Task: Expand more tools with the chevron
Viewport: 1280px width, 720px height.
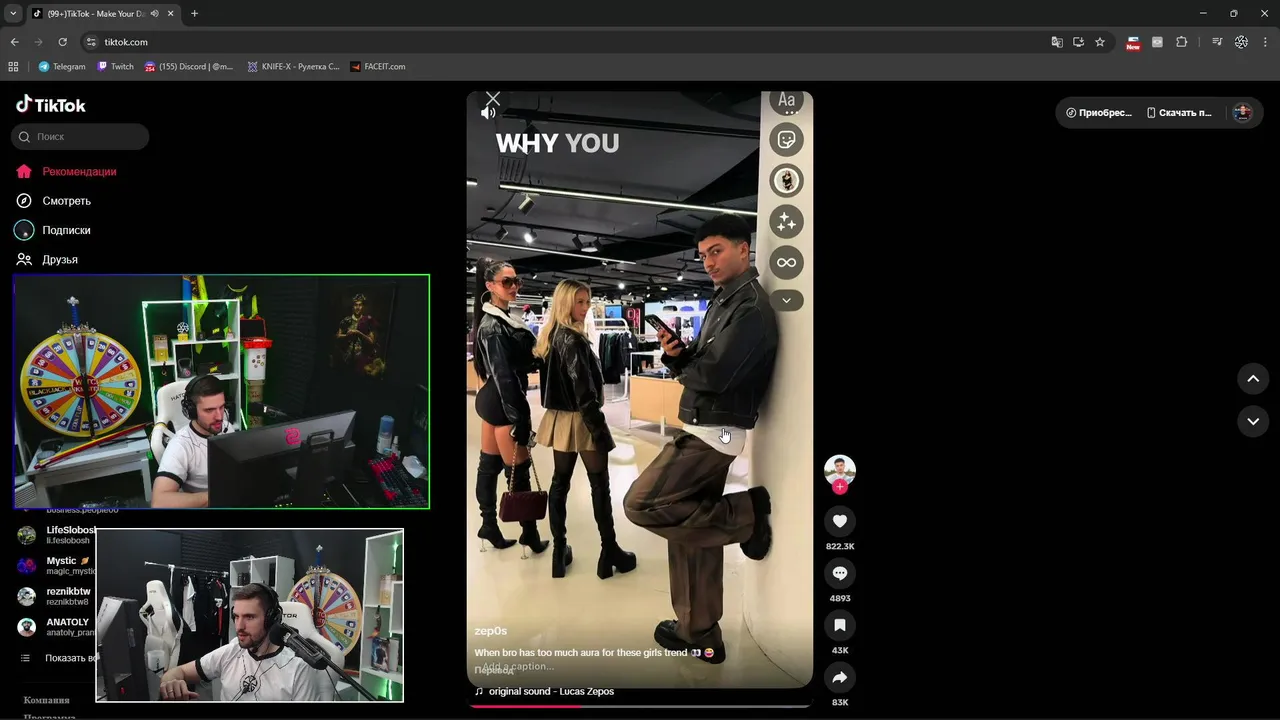Action: tap(787, 300)
